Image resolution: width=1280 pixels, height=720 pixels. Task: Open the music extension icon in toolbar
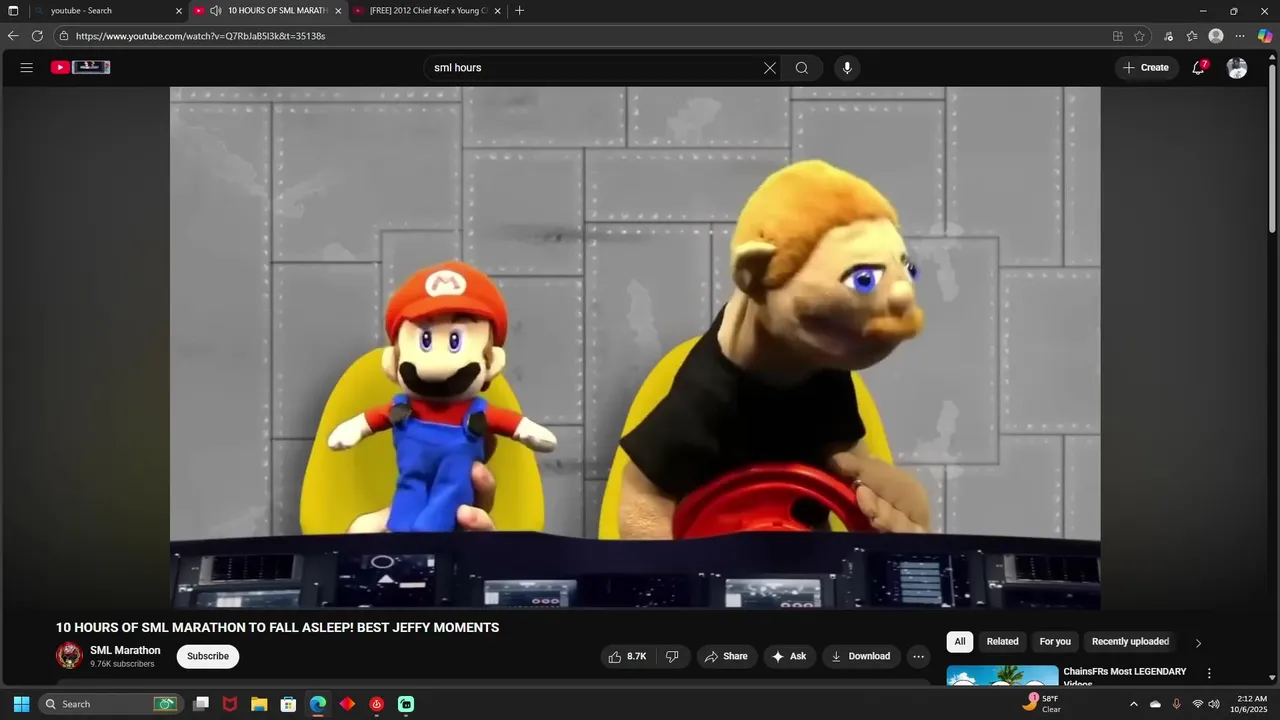(1168, 36)
